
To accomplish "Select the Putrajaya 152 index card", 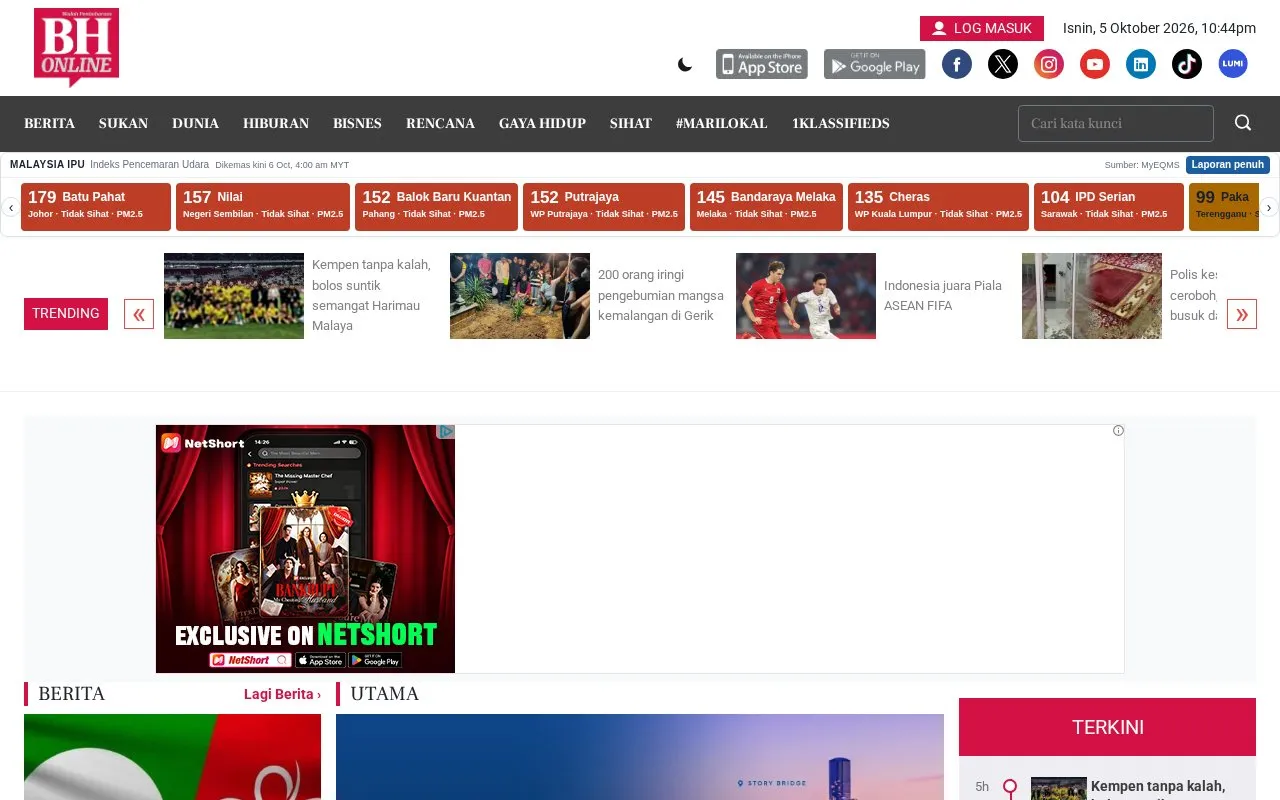I will (x=604, y=207).
